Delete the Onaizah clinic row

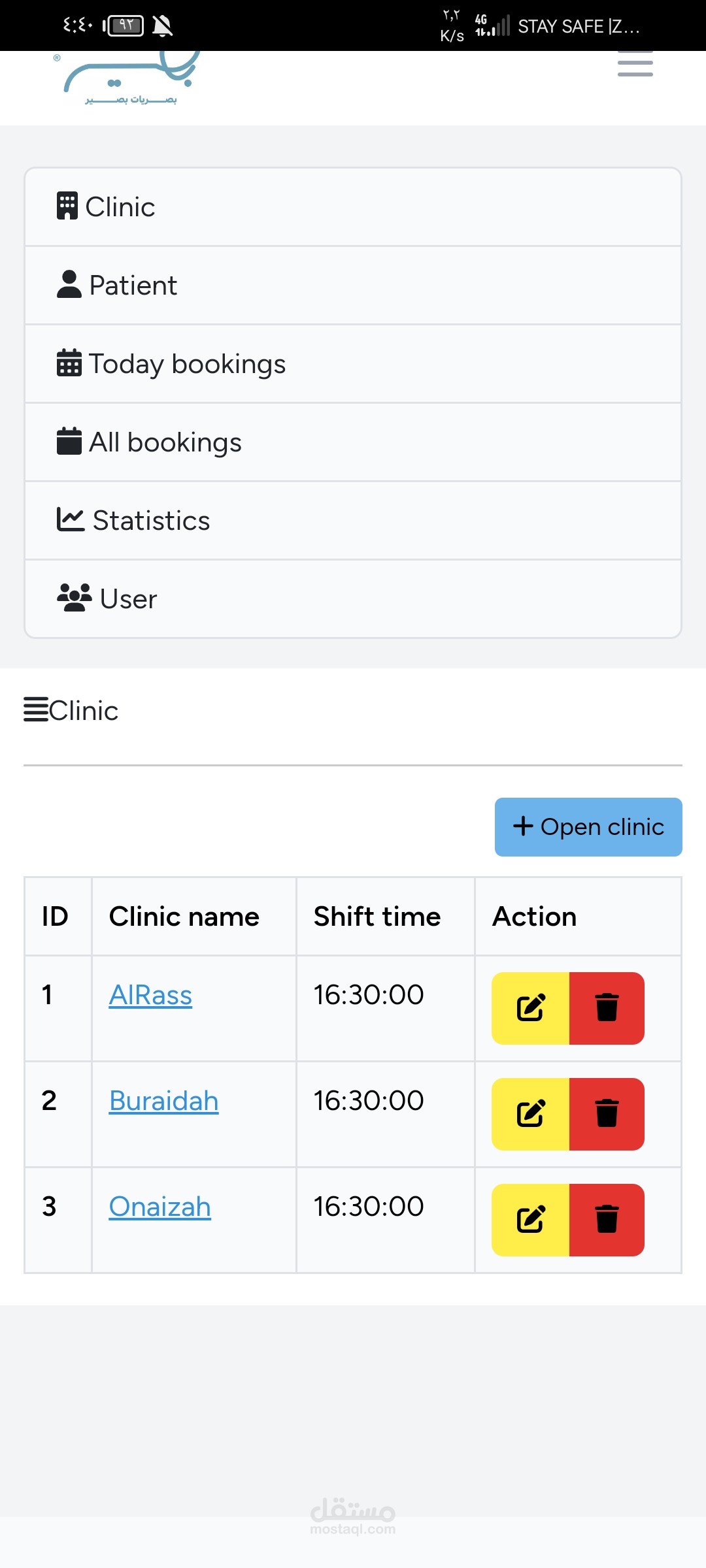pyautogui.click(x=607, y=1219)
